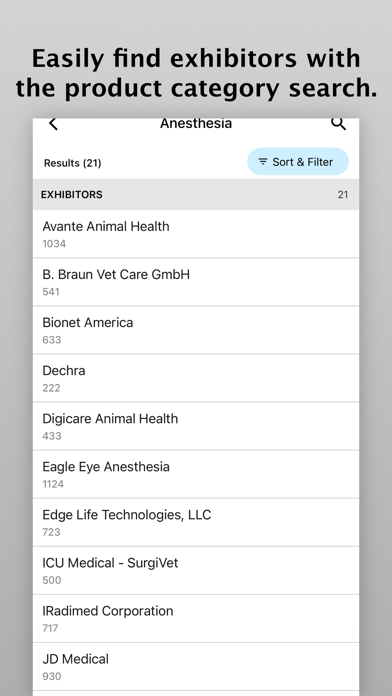
Task: Open Eagle Eye Anesthesia listing
Action: [196, 475]
